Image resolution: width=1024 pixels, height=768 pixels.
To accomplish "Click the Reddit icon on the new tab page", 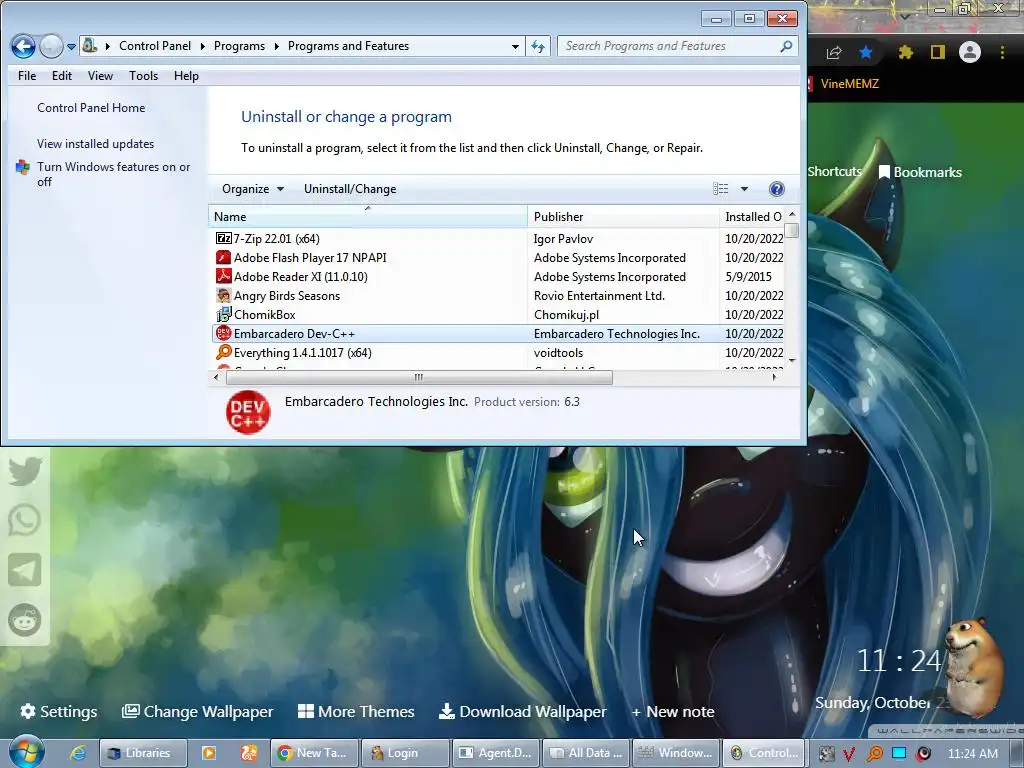I will [x=25, y=620].
